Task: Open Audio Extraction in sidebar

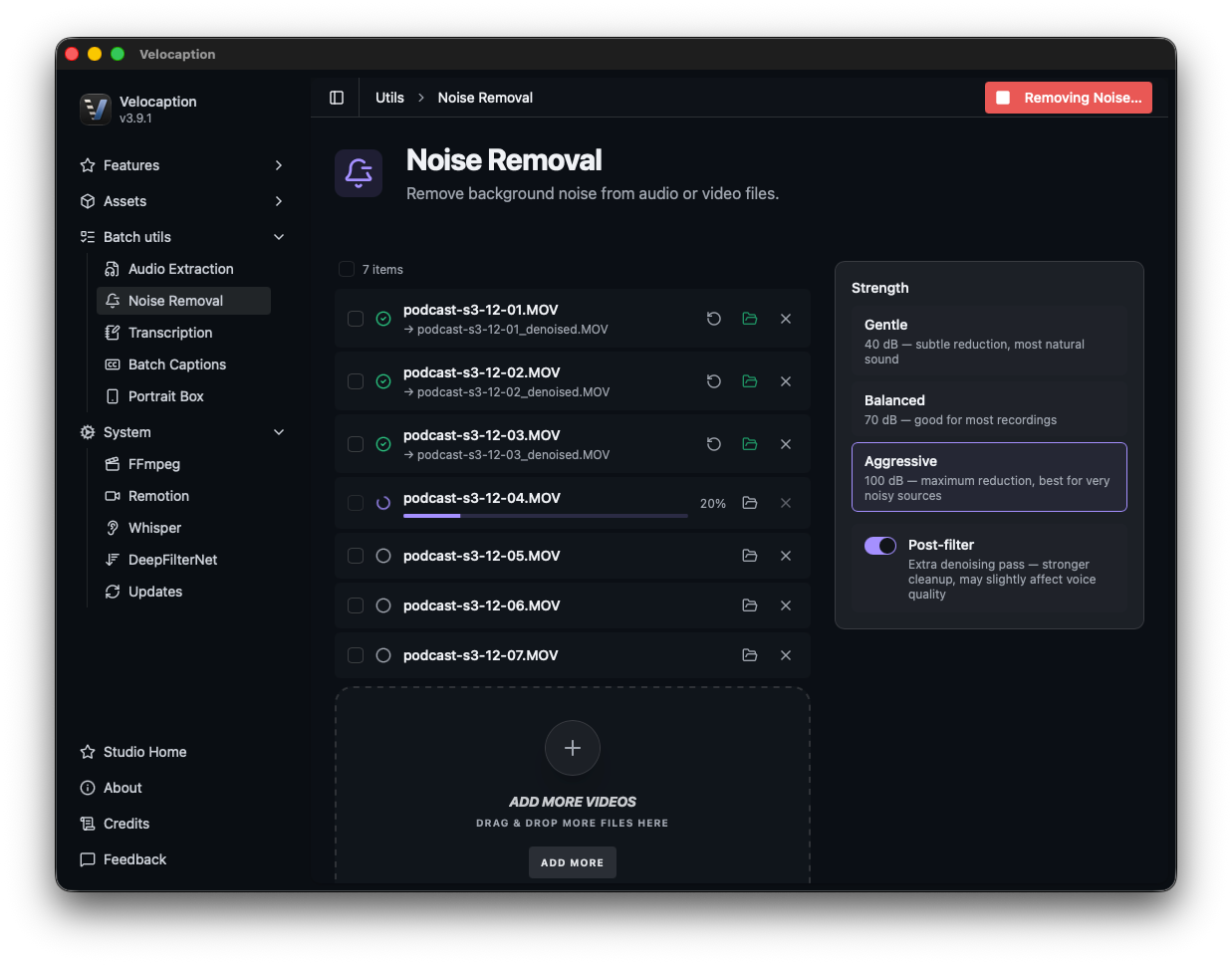Action: (183, 269)
